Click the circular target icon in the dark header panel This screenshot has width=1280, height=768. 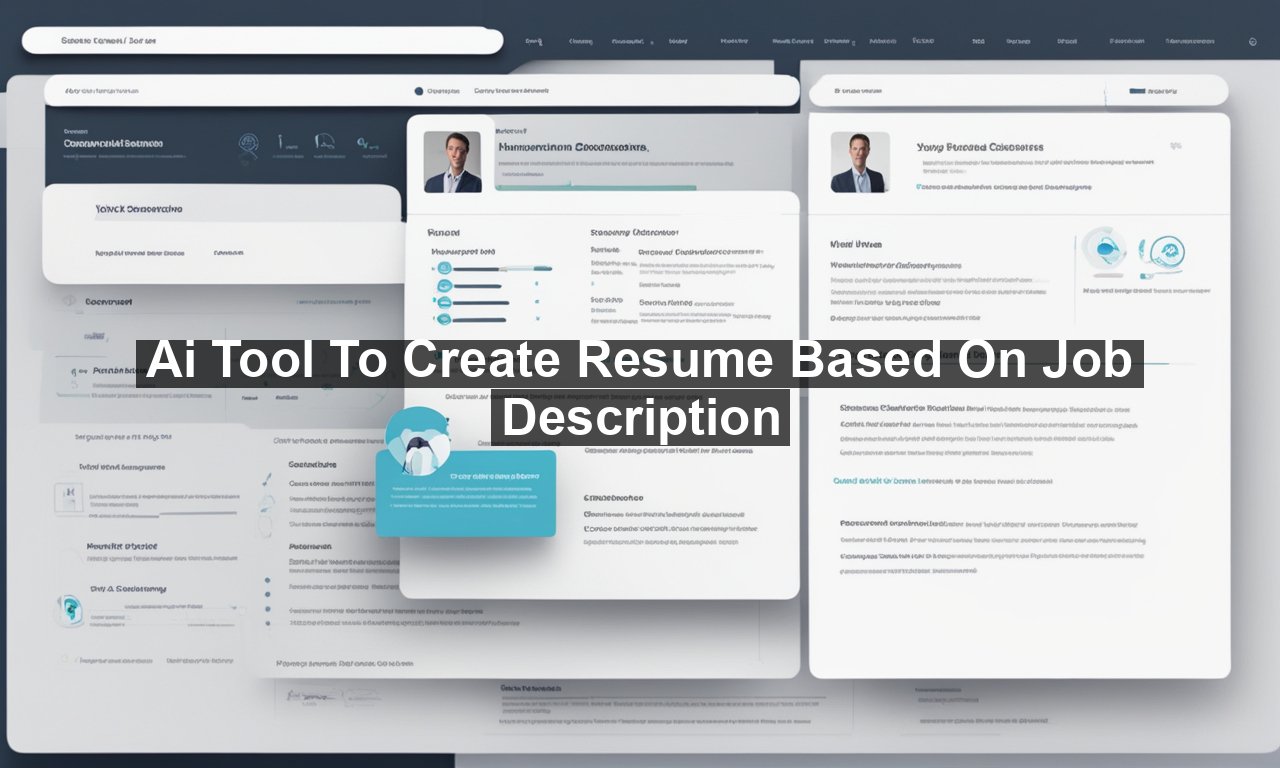249,146
